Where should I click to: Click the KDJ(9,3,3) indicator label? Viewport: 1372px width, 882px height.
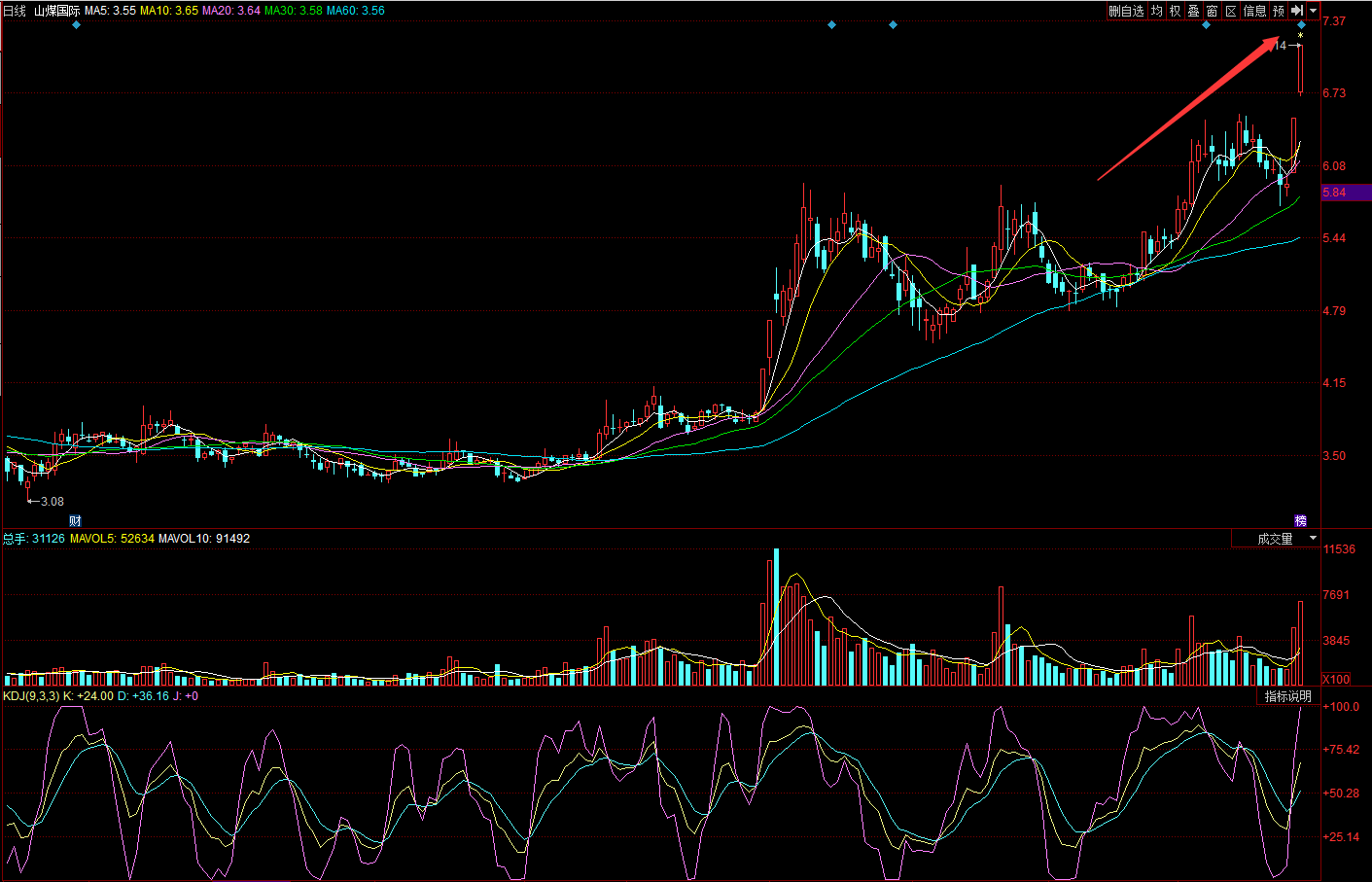tap(32, 696)
